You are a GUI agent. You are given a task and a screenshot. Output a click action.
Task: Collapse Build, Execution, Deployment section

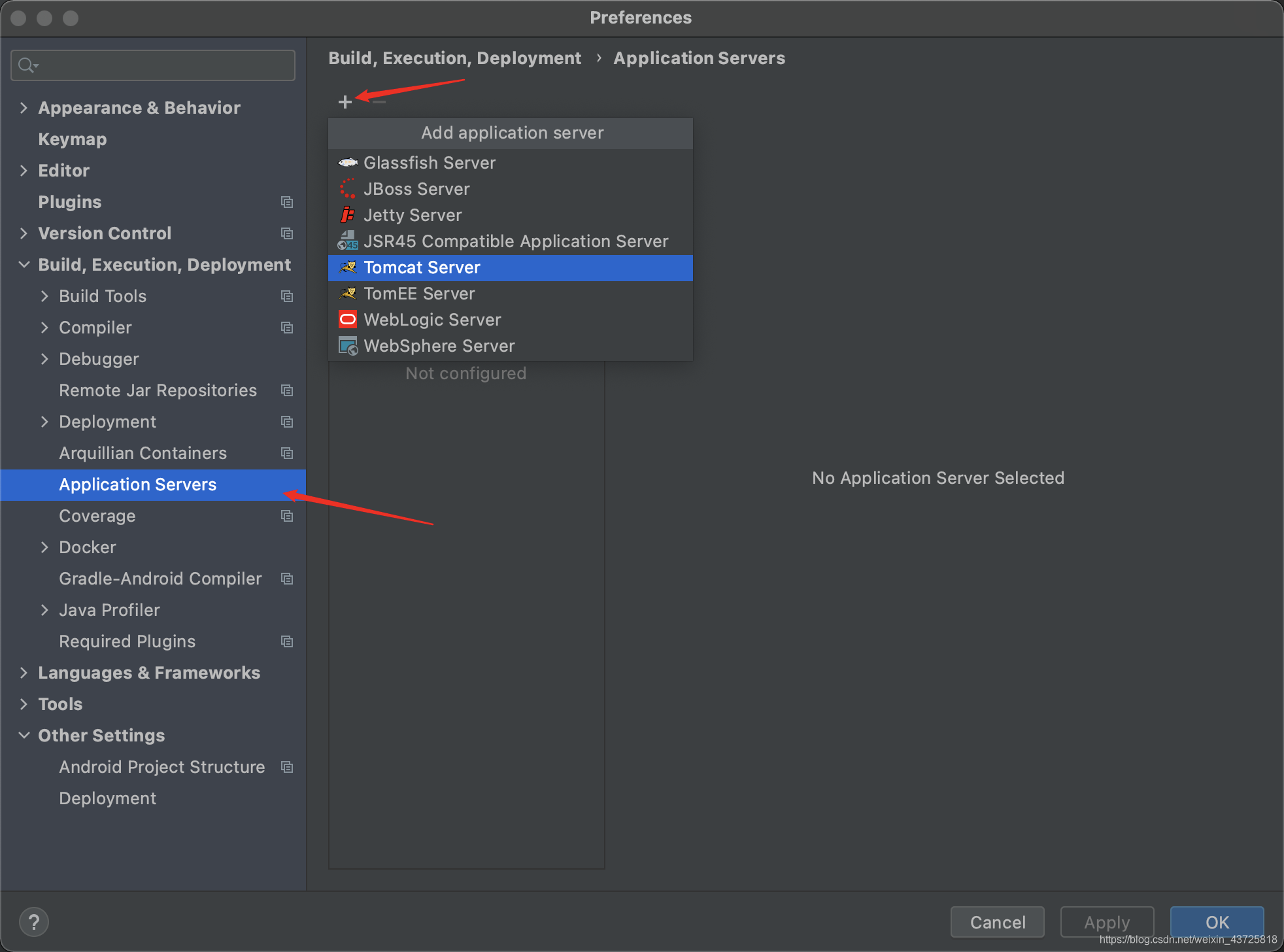pyautogui.click(x=24, y=265)
